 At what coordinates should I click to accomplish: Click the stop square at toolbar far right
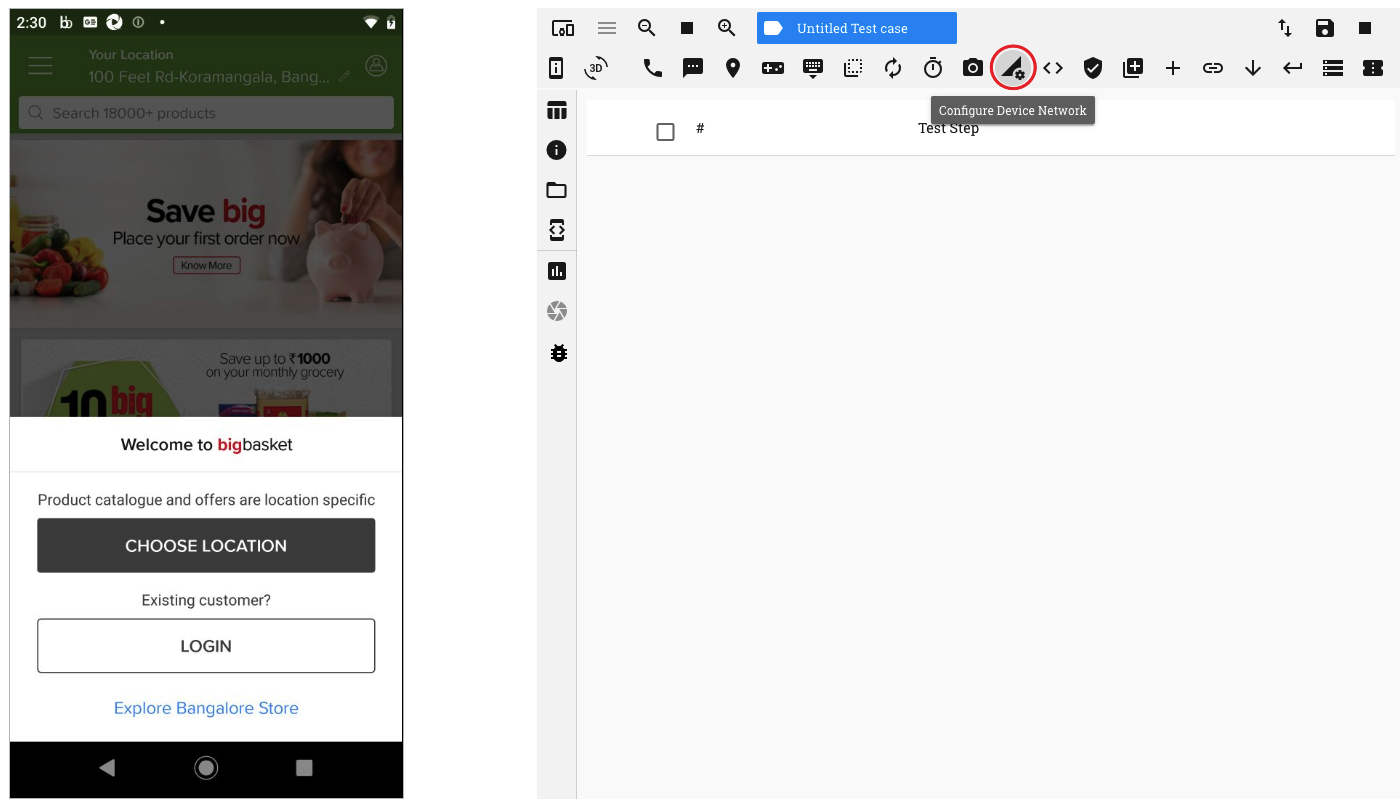pyautogui.click(x=1365, y=28)
